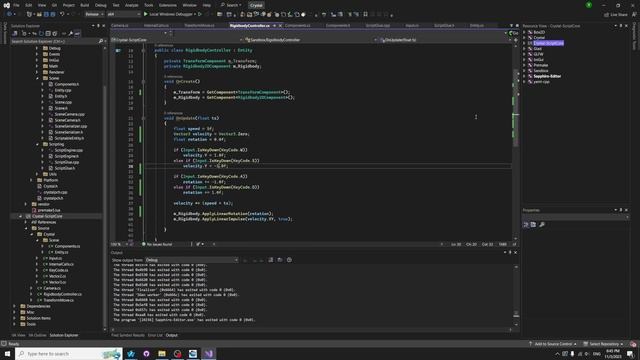This screenshot has height=360, width=640.
Task: Toggle the Solution Explorer preview selected items icon
Action: click(x=77, y=33)
